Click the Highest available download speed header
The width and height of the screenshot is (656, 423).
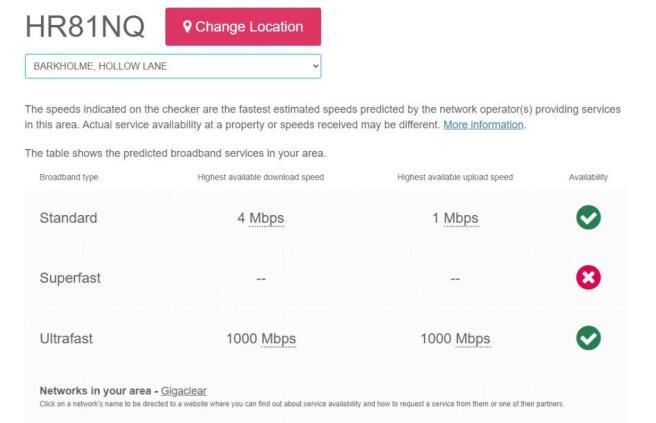[x=261, y=177]
